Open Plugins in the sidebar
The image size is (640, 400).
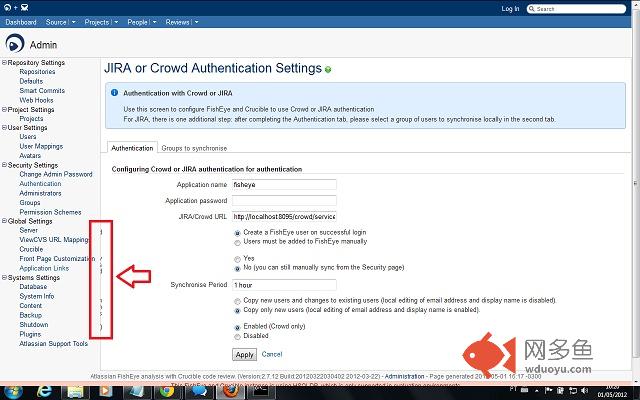30,334
